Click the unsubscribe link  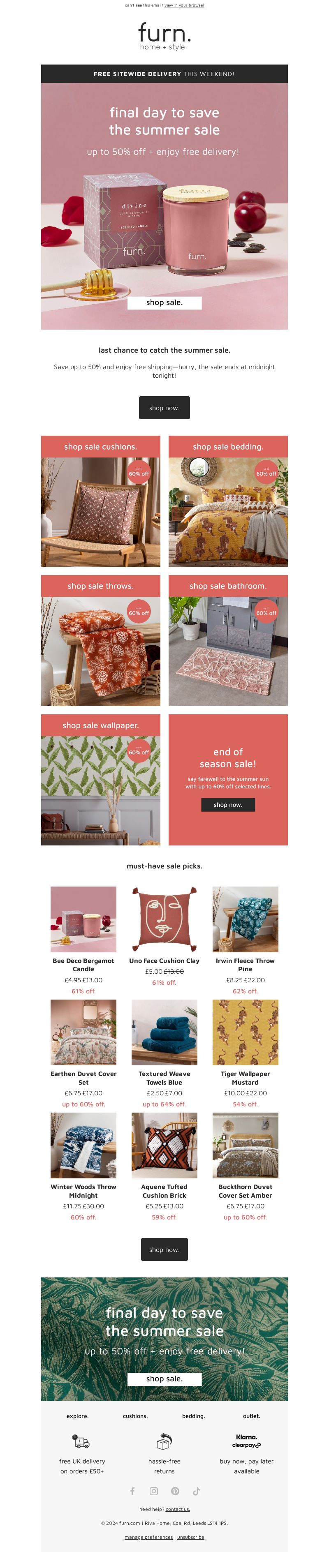[x=191, y=1536]
